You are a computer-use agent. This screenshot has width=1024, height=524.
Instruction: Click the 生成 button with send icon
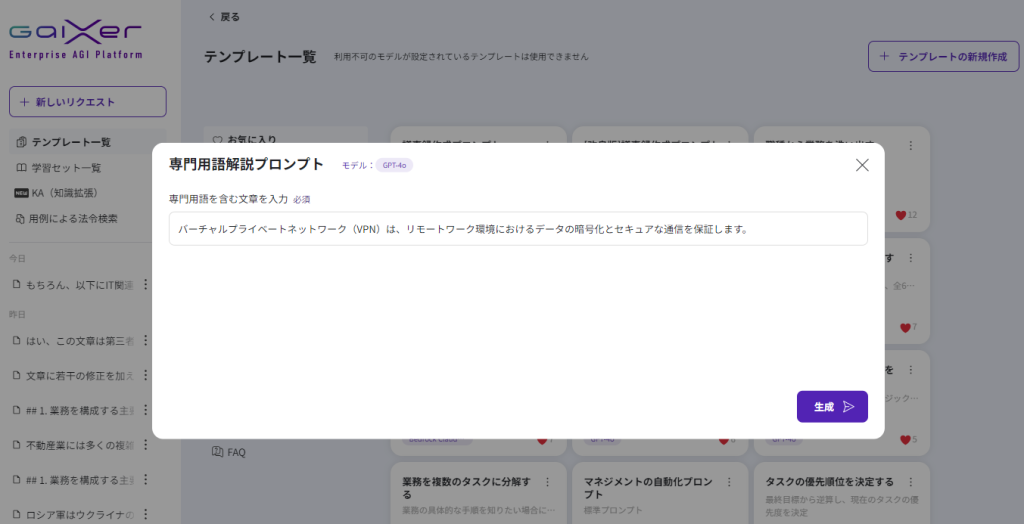click(832, 407)
